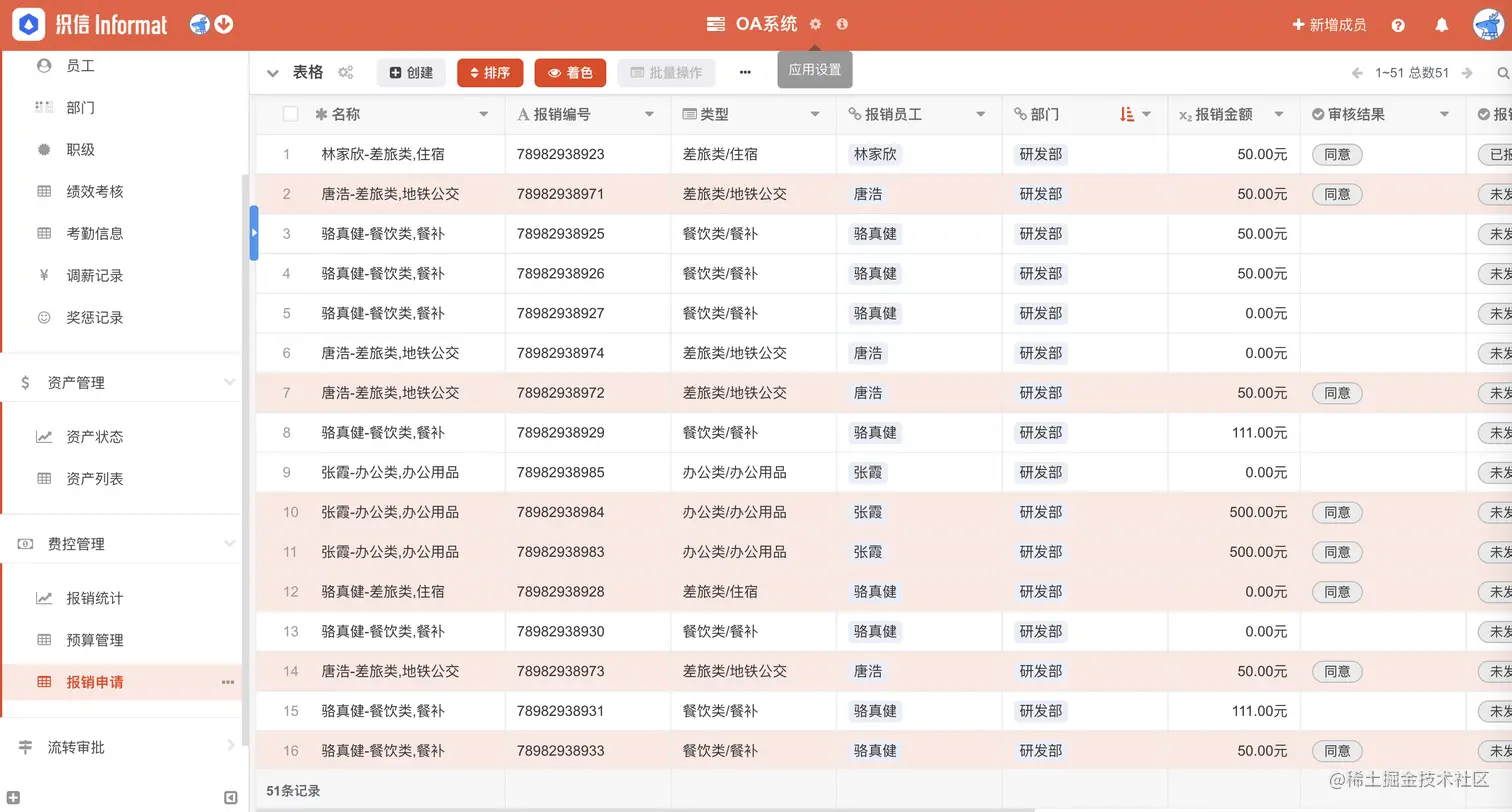The image size is (1512, 812).
Task: Go to previous page arrow
Action: 1357,73
